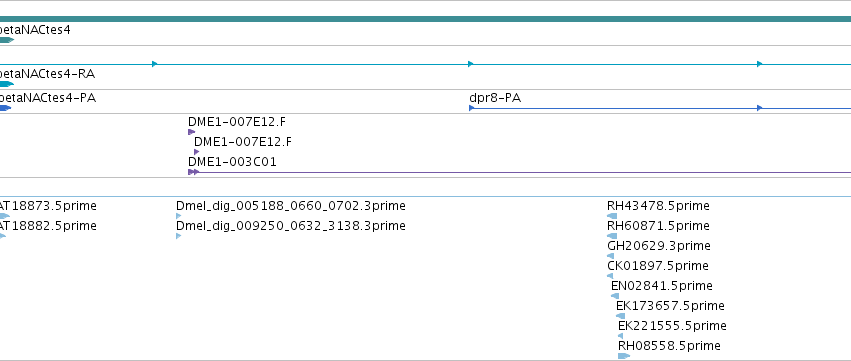Select the betaNACtes4-PA protein glyph
The image size is (851, 361).
click(x=5, y=108)
